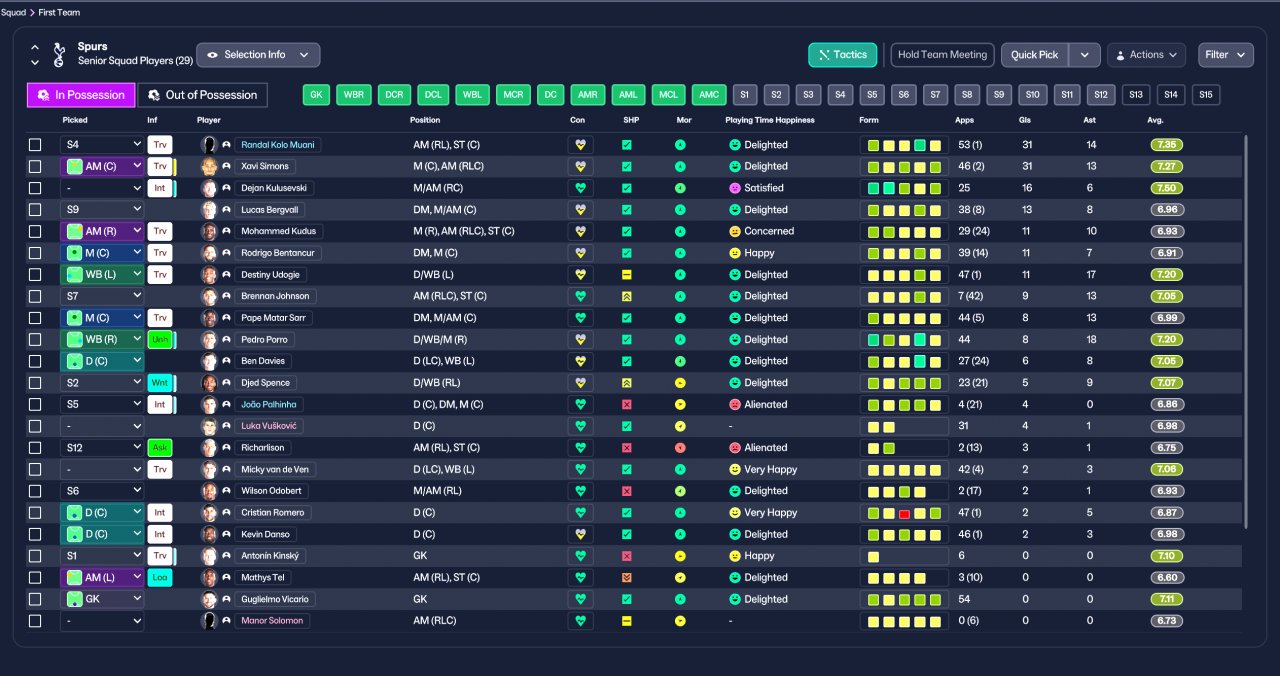The width and height of the screenshot is (1280, 676).
Task: Click the Unh info badge for Pedro Porro
Action: [160, 340]
